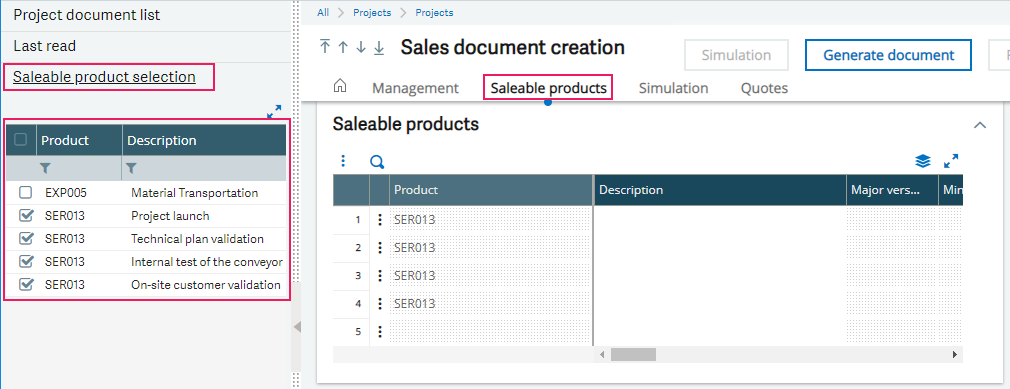
Task: Click the empty Product cell in row 5
Action: [x=490, y=332]
